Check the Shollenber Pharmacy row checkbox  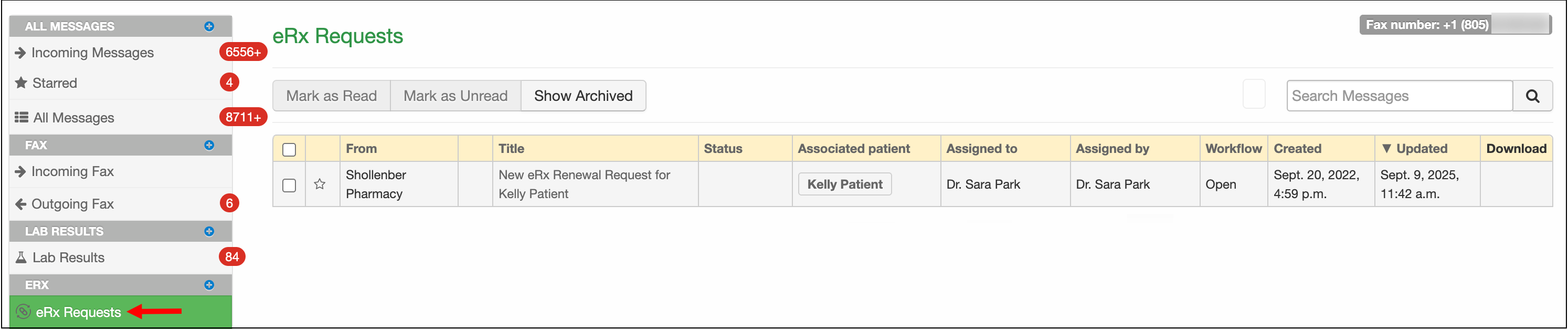289,184
